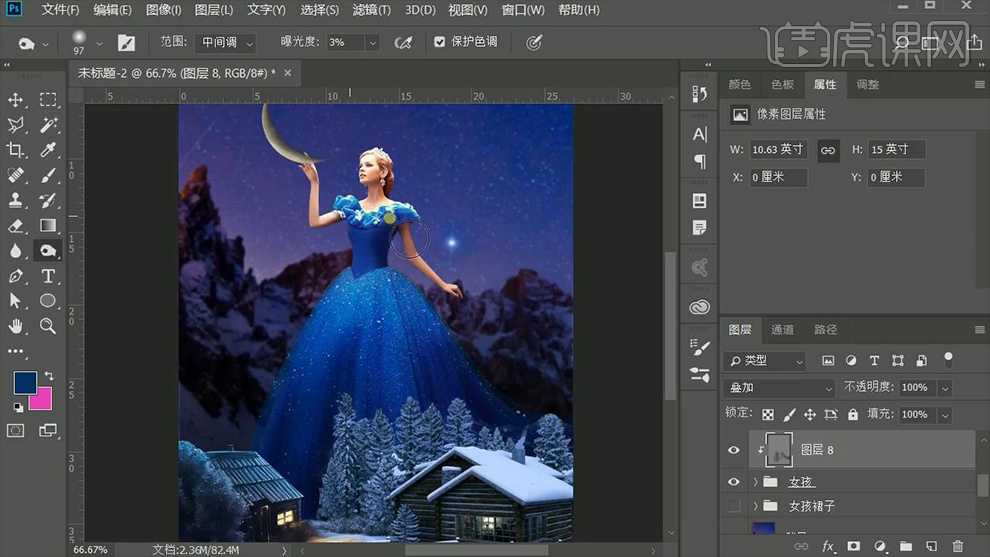Select the Pen tool
This screenshot has width=990, height=557.
pos(16,276)
